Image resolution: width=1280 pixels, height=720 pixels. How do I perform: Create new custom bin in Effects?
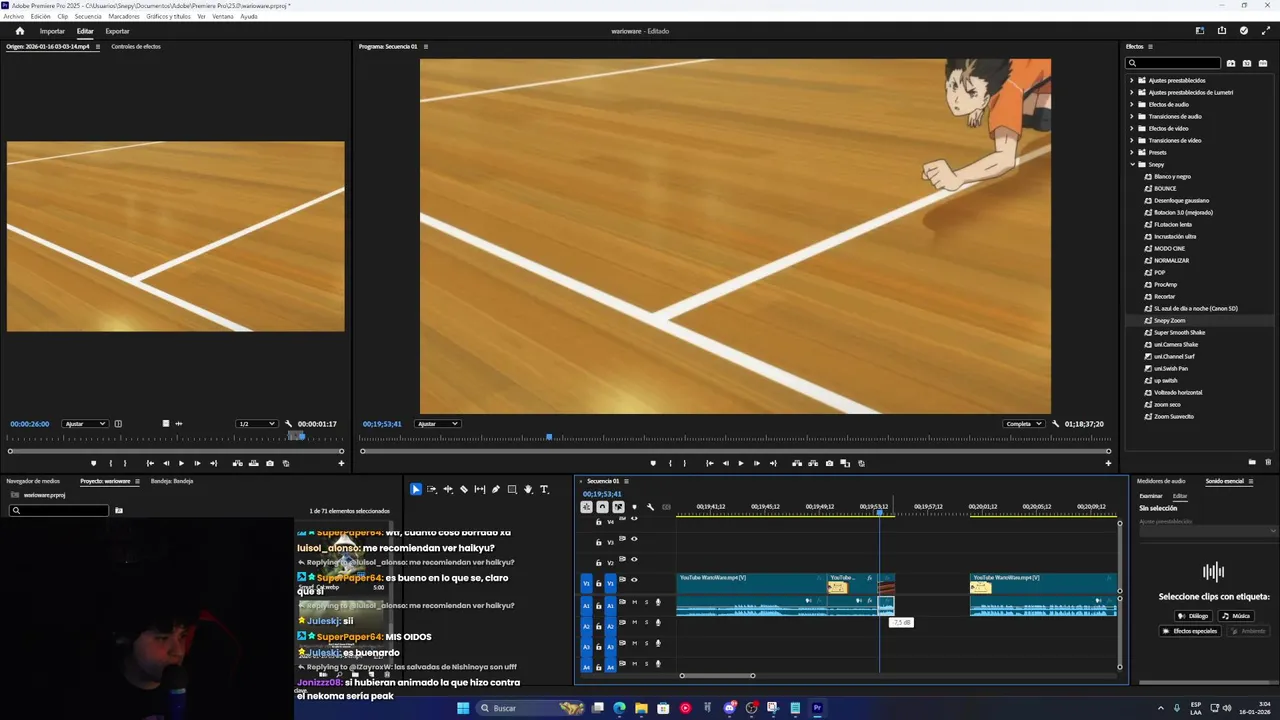coord(1252,462)
